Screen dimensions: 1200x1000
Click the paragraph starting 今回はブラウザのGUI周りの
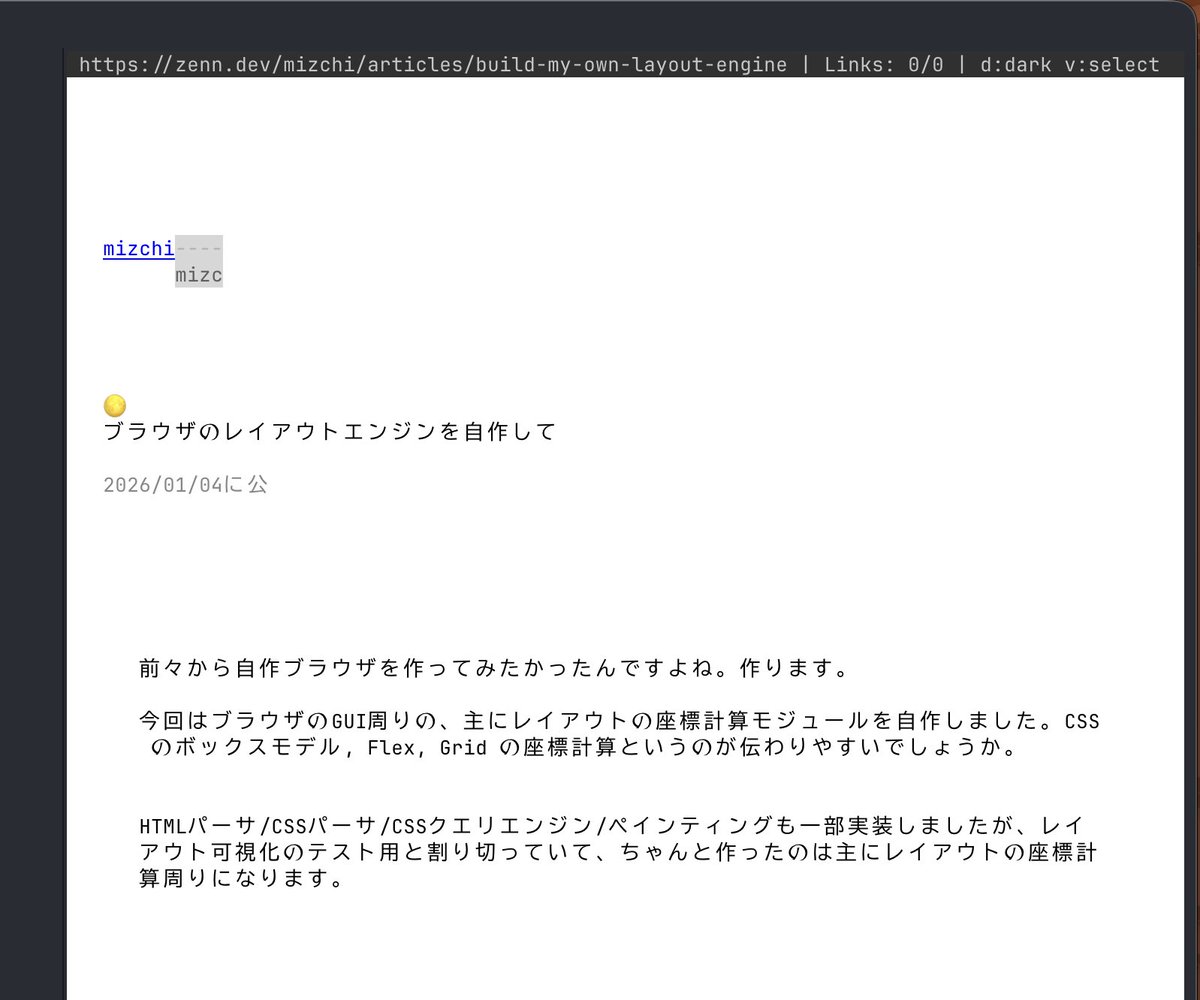tap(619, 734)
